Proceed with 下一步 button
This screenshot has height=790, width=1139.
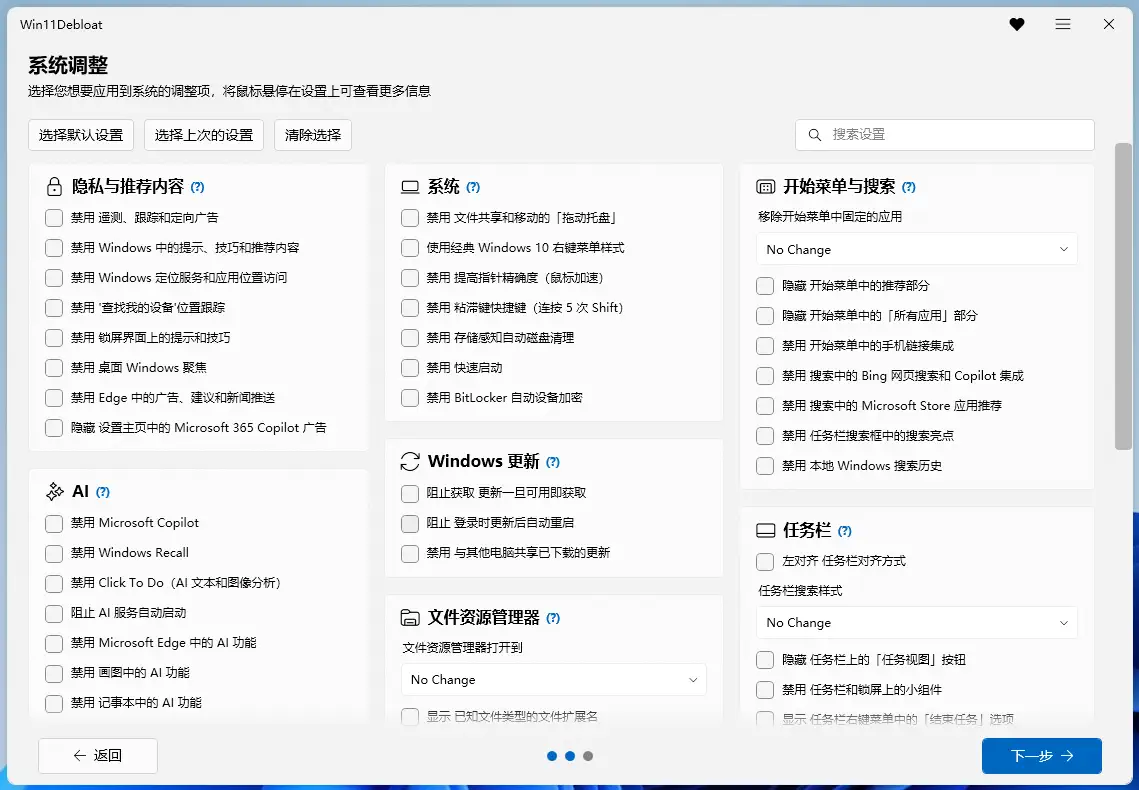coord(1042,756)
